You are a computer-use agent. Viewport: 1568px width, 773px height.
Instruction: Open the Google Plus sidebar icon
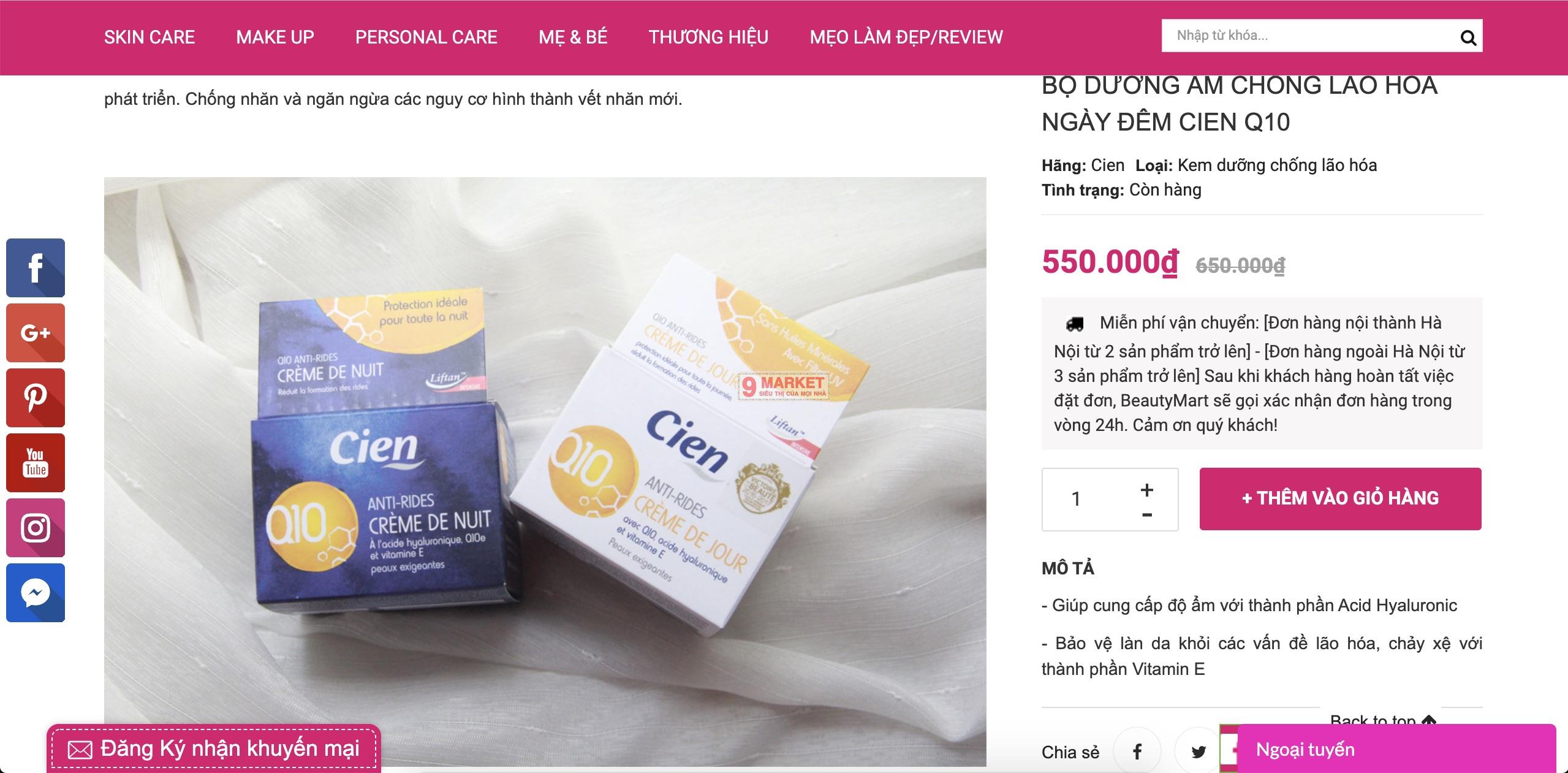point(36,333)
